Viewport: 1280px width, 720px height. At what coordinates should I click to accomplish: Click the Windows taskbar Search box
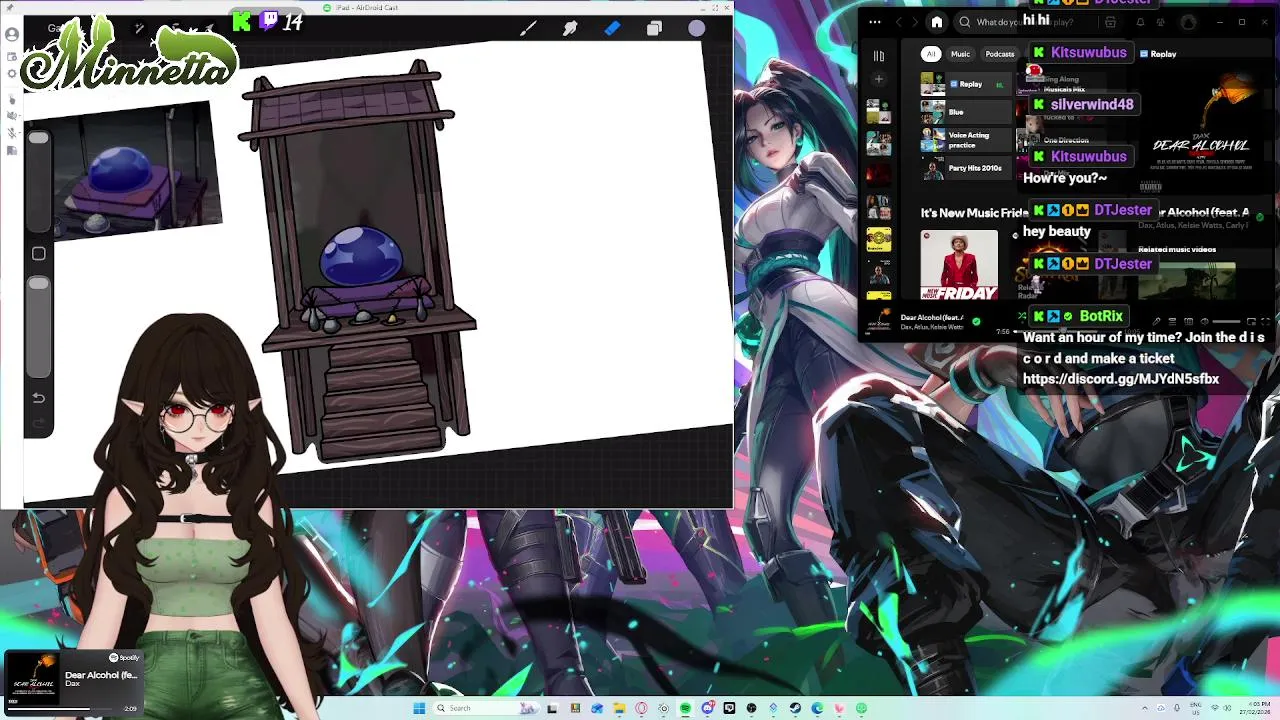(x=486, y=708)
